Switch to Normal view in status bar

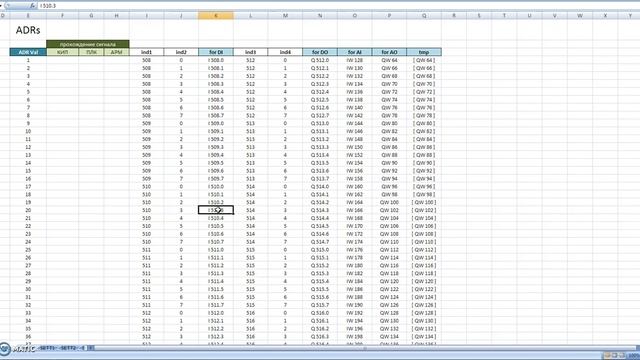point(607,356)
